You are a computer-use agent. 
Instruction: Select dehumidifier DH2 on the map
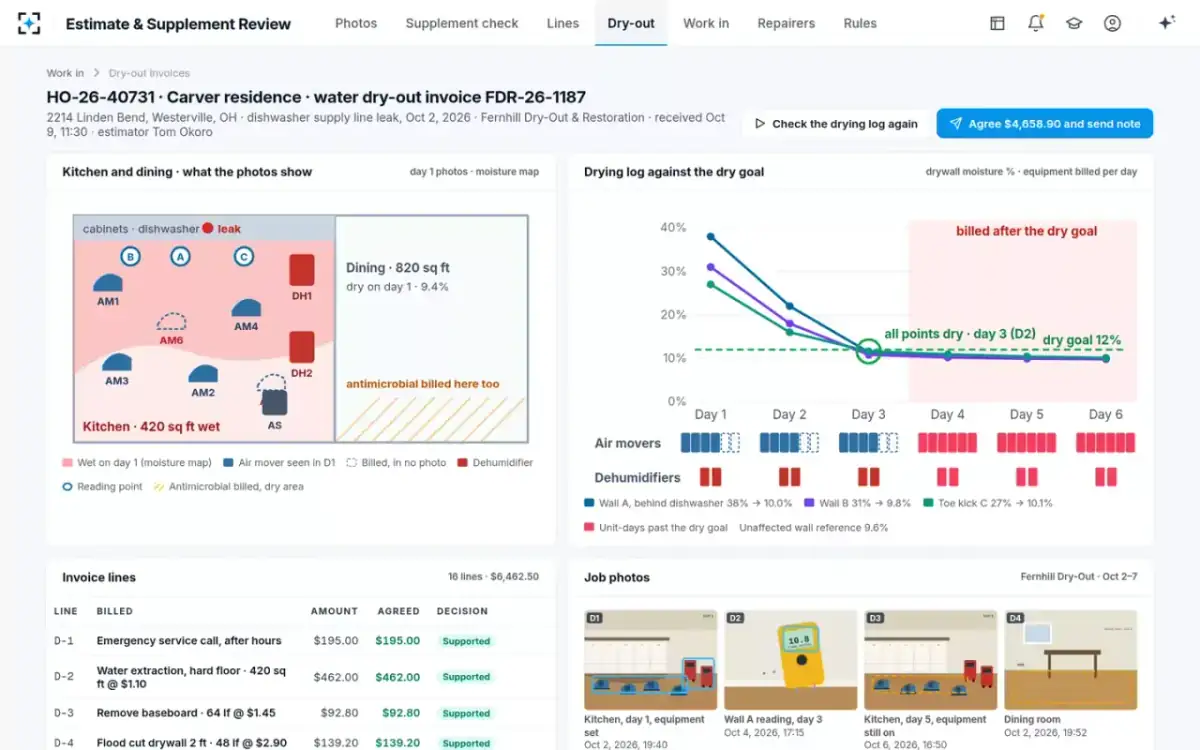(x=302, y=348)
